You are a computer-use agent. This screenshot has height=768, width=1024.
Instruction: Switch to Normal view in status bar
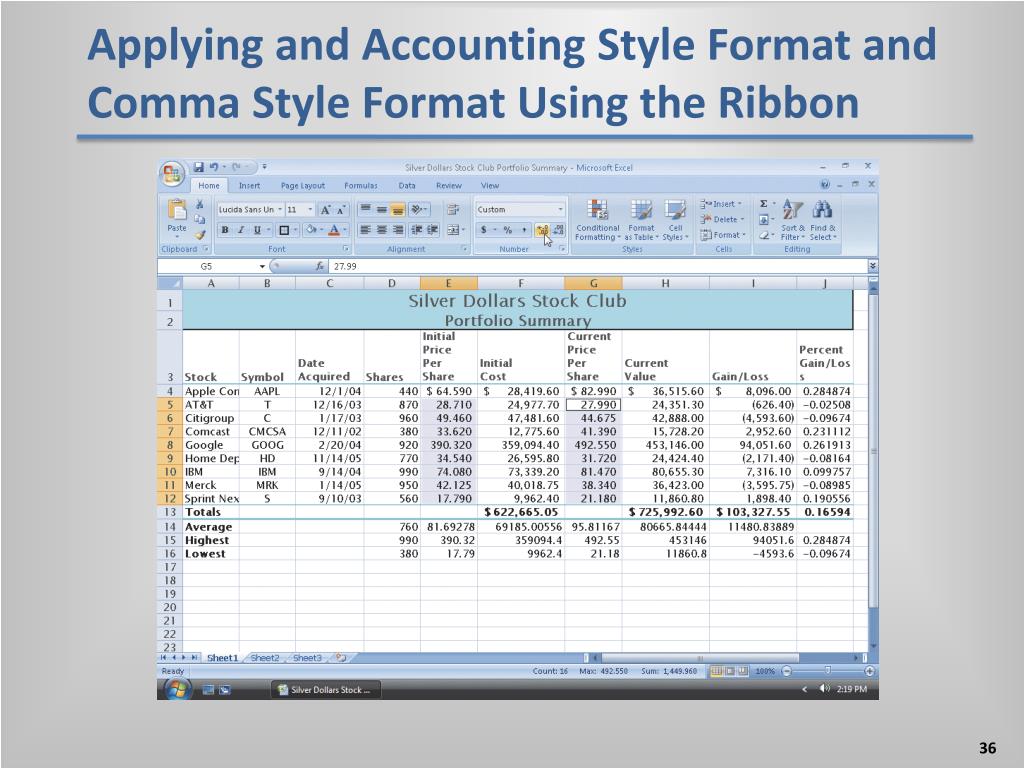coord(716,671)
